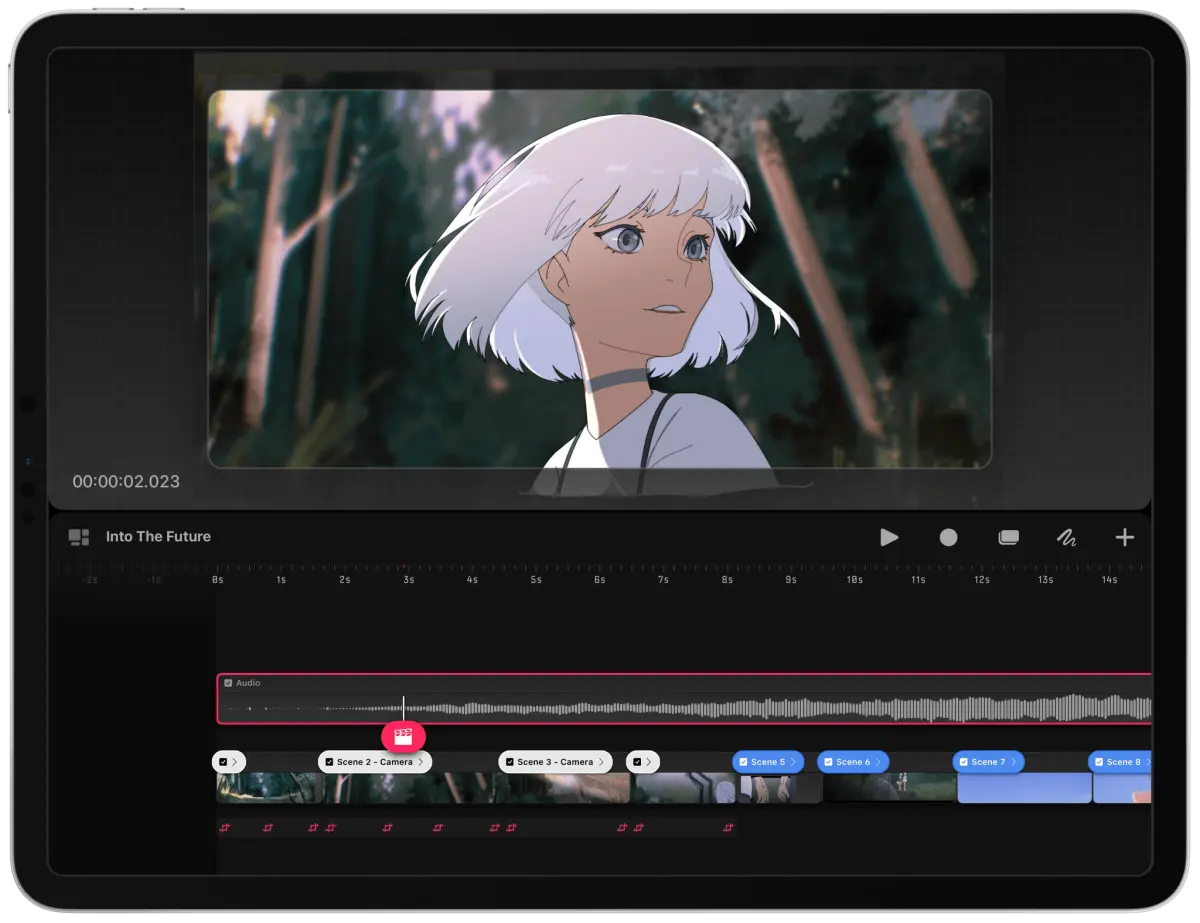This screenshot has width=1200, height=923.
Task: Select the freehand draw squiggle tool
Action: (x=1066, y=538)
